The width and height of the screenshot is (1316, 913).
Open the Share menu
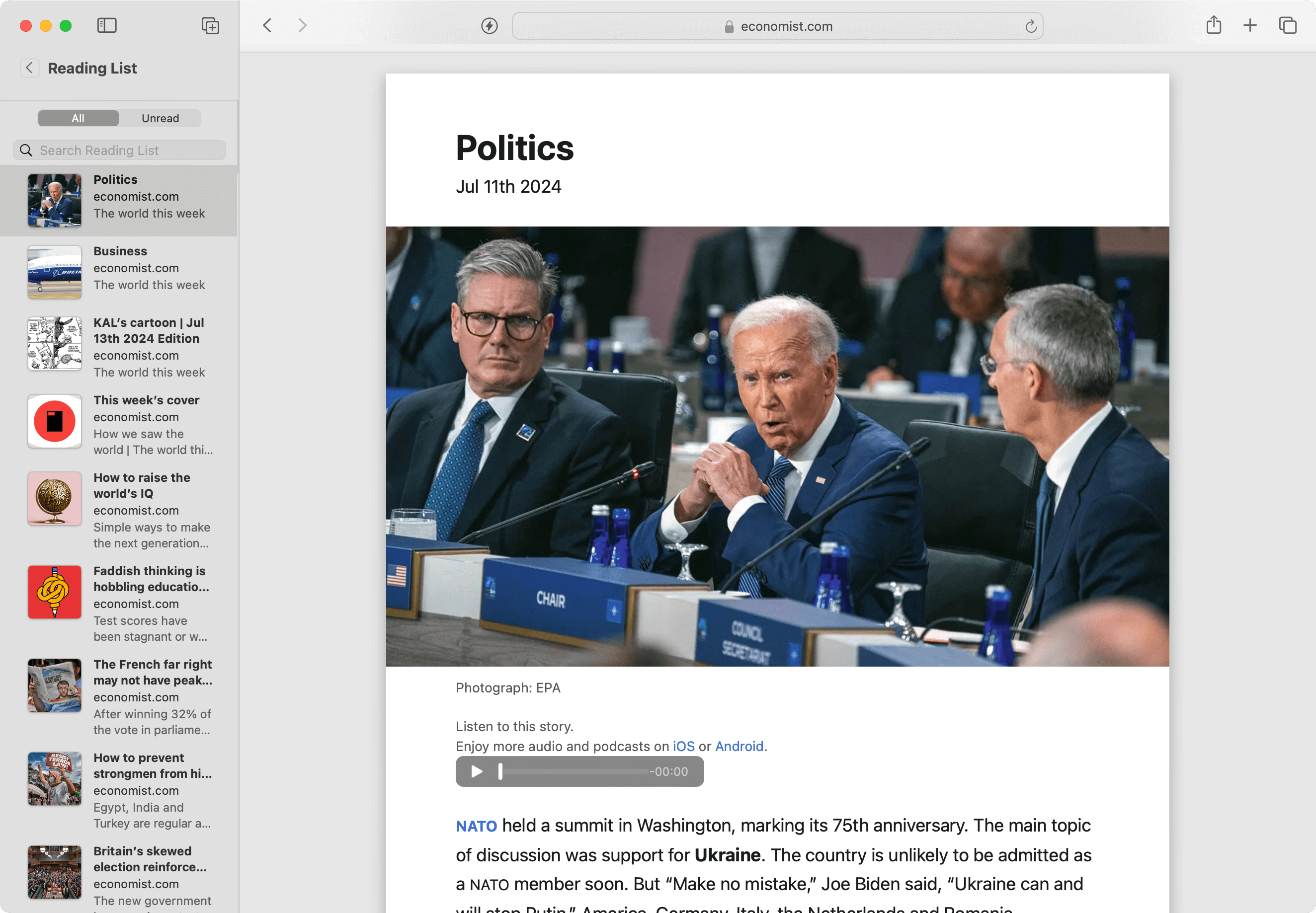(x=1214, y=26)
